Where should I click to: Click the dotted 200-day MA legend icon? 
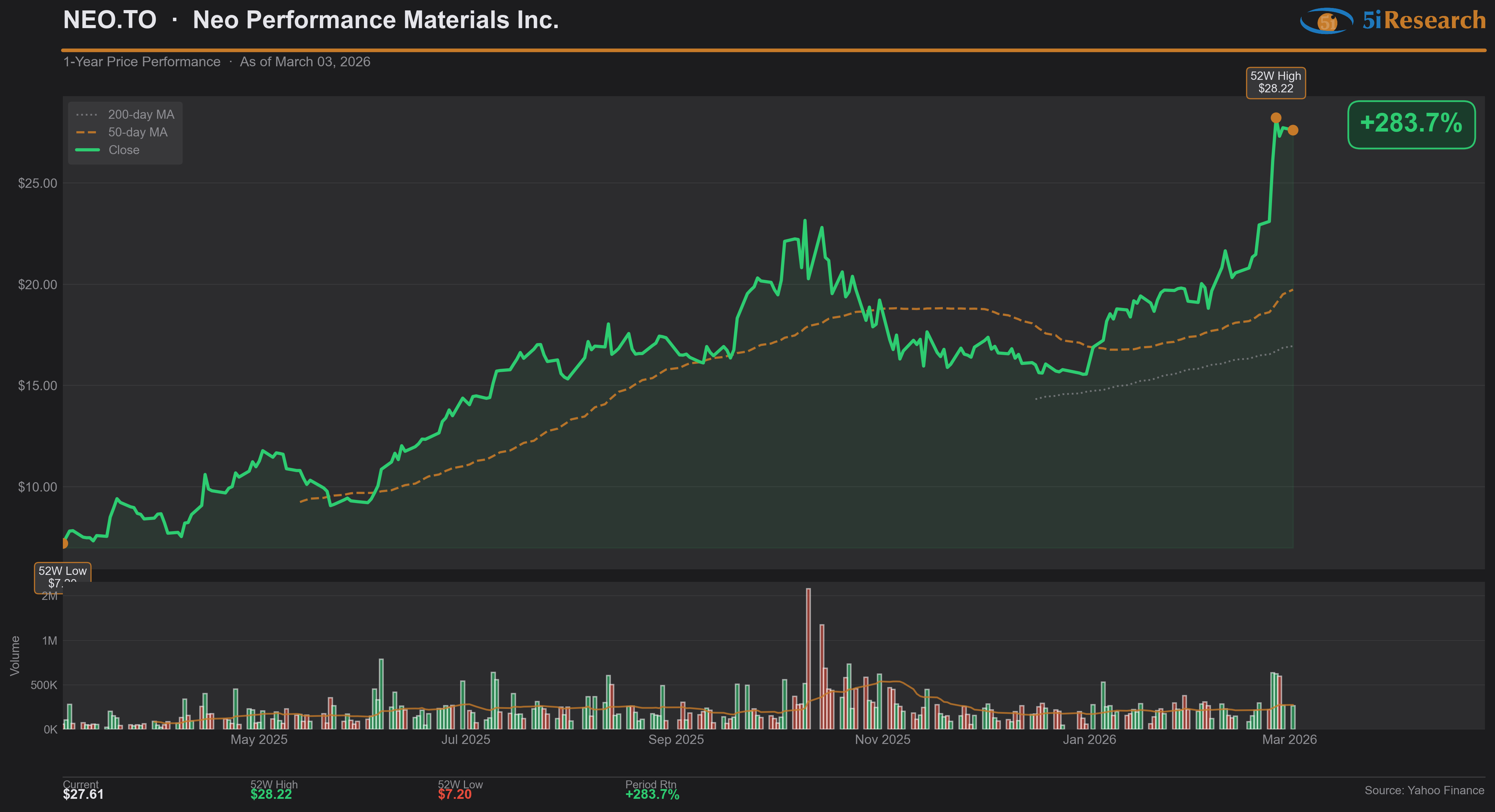[87, 115]
